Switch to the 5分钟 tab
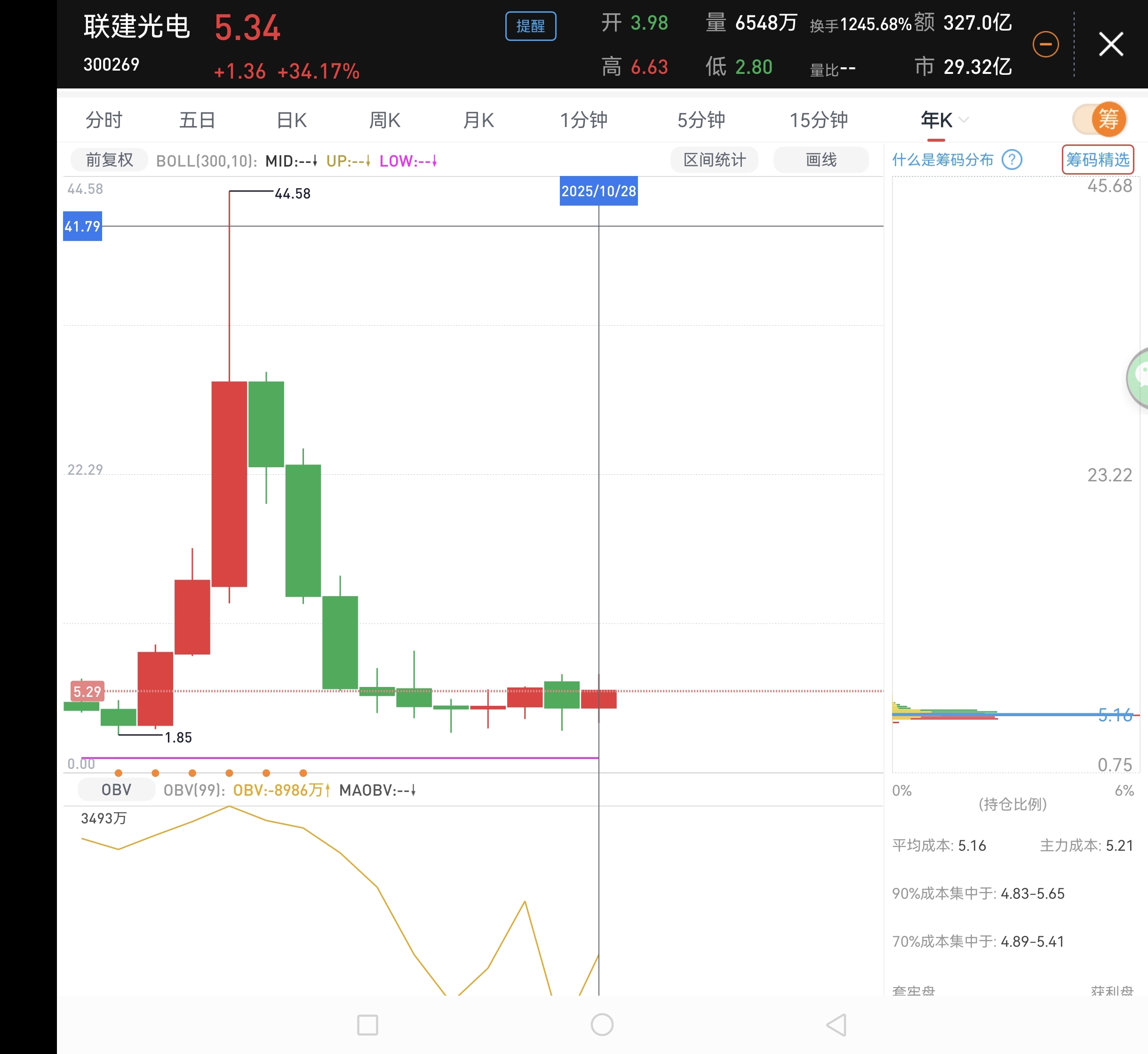Screen dimensions: 1148x1054 701,120
